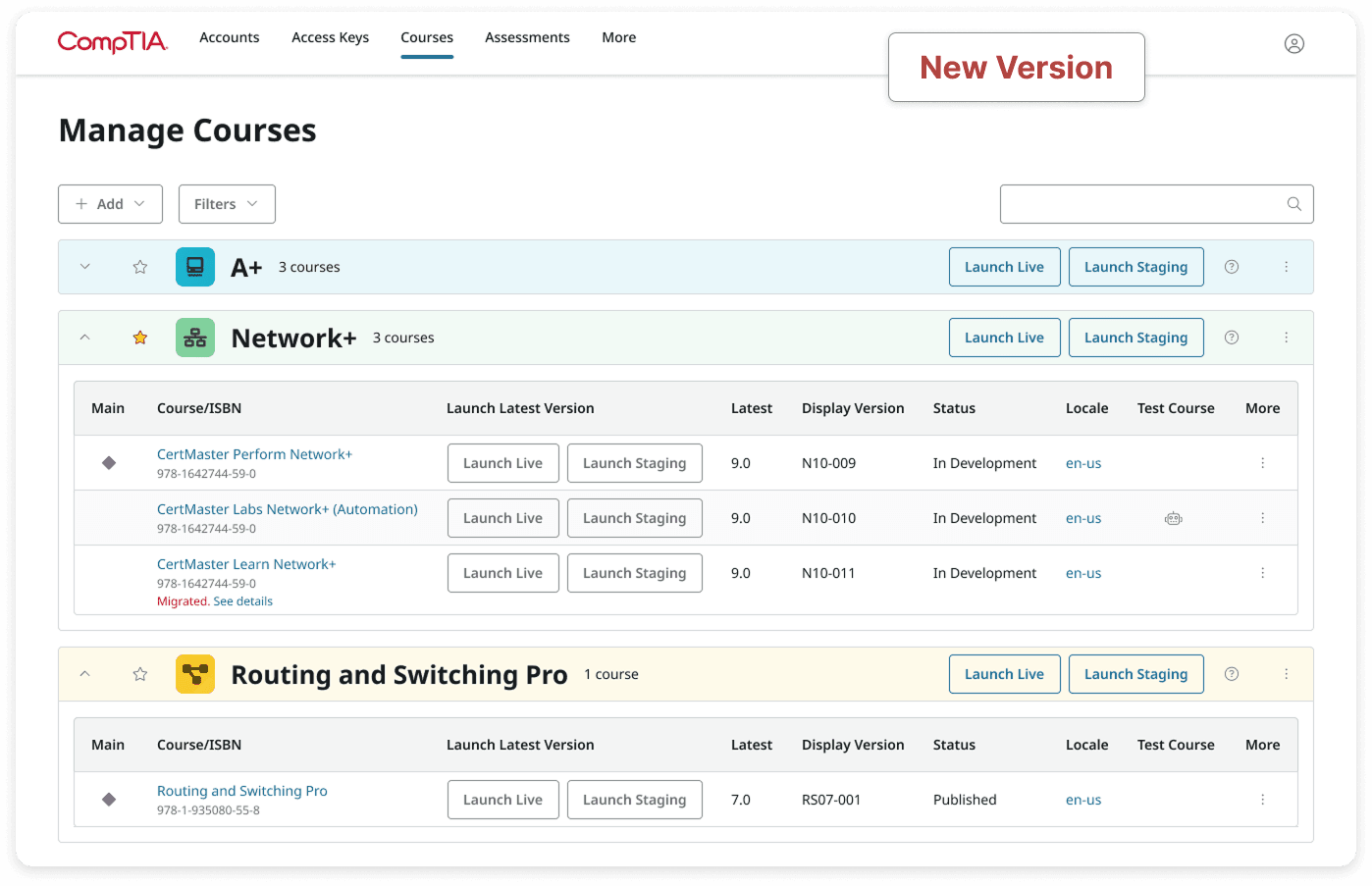Viewport: 1372px width, 886px height.
Task: Favorite the A+ group with star
Action: pos(140,267)
